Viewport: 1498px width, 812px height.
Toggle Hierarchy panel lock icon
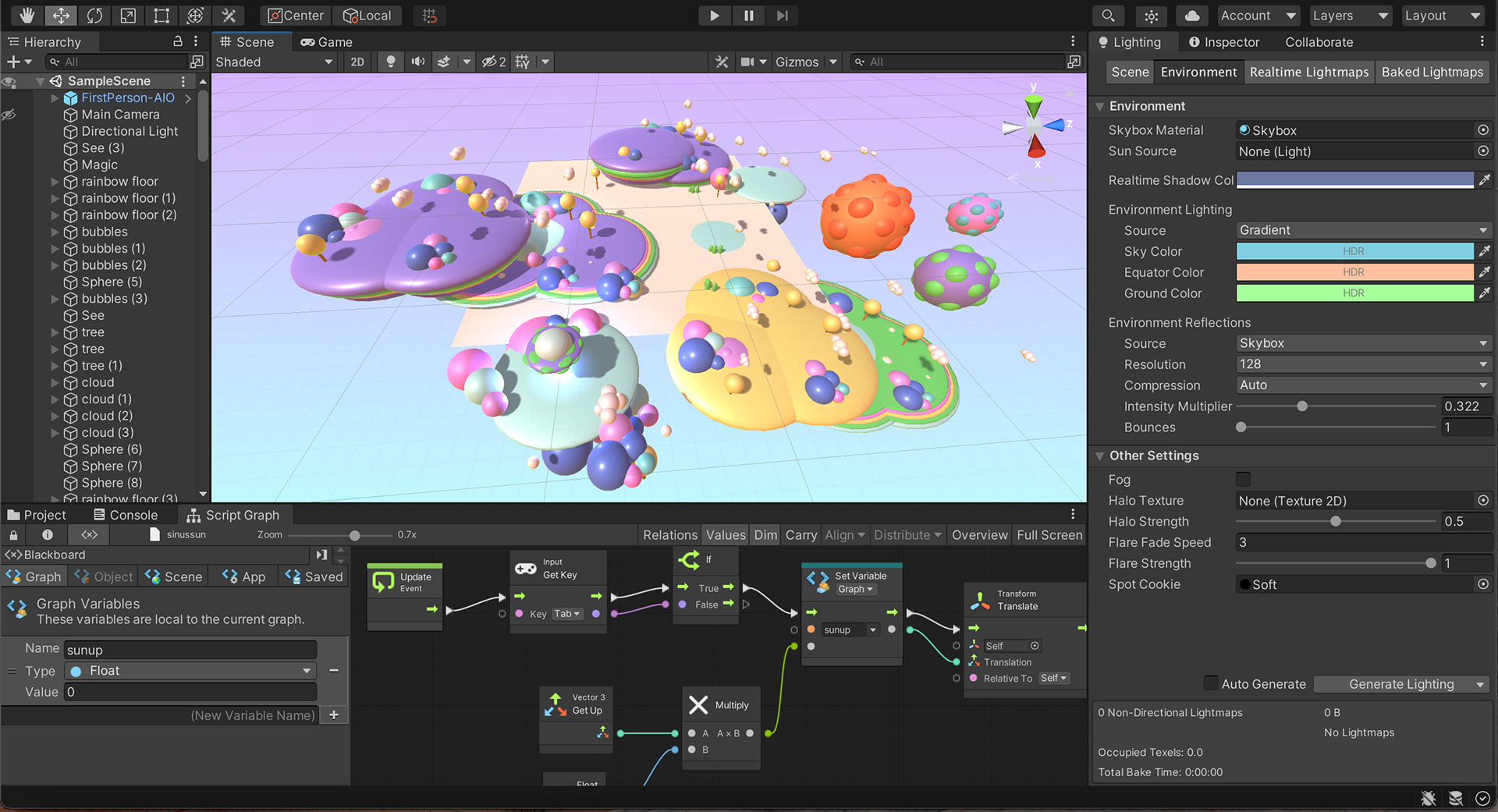click(x=177, y=41)
